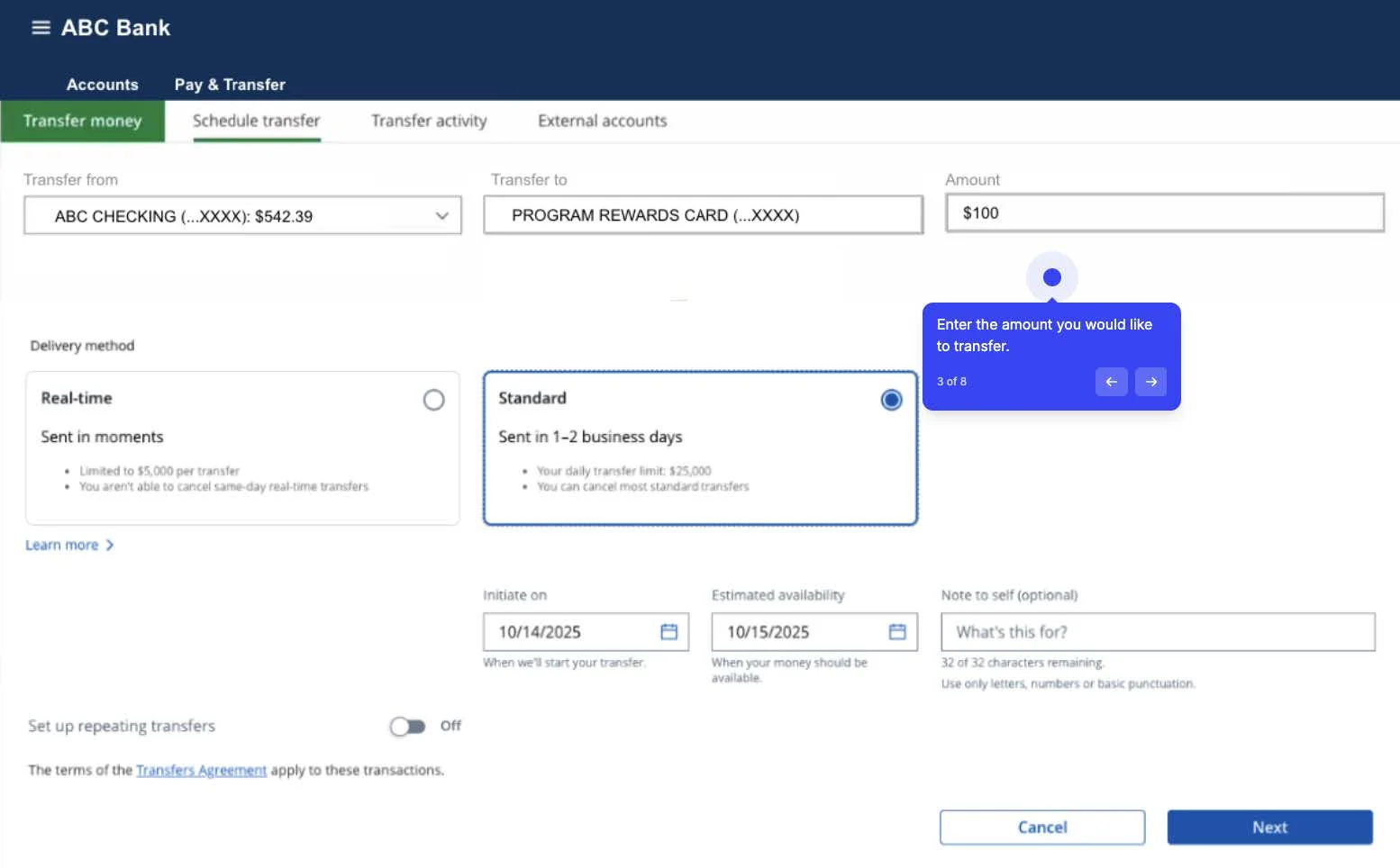Click the 'Delivery method' heading
The image size is (1400, 868).
click(82, 346)
